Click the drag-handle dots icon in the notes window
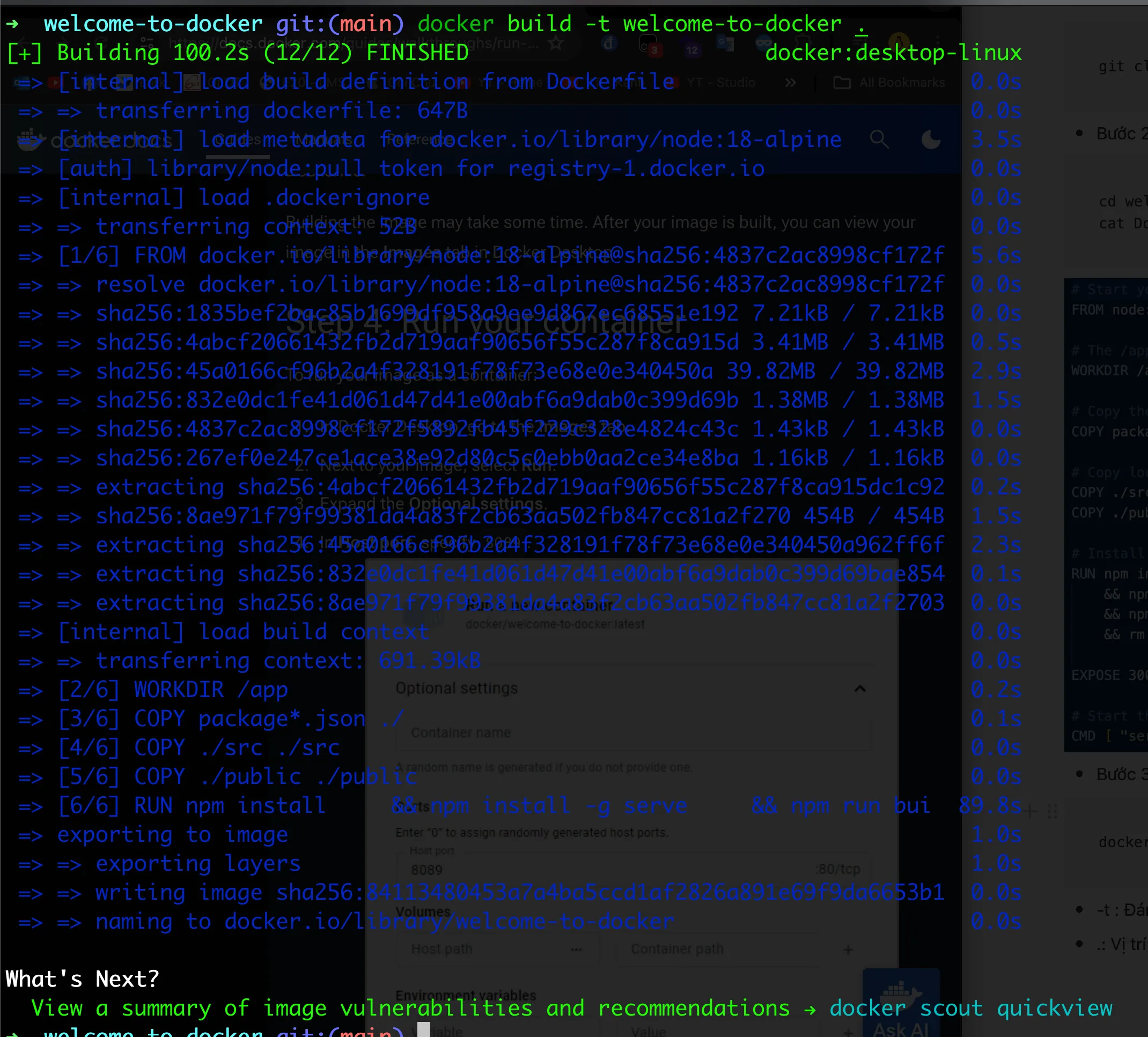Viewport: 1148px width, 1037px height. click(x=1053, y=811)
